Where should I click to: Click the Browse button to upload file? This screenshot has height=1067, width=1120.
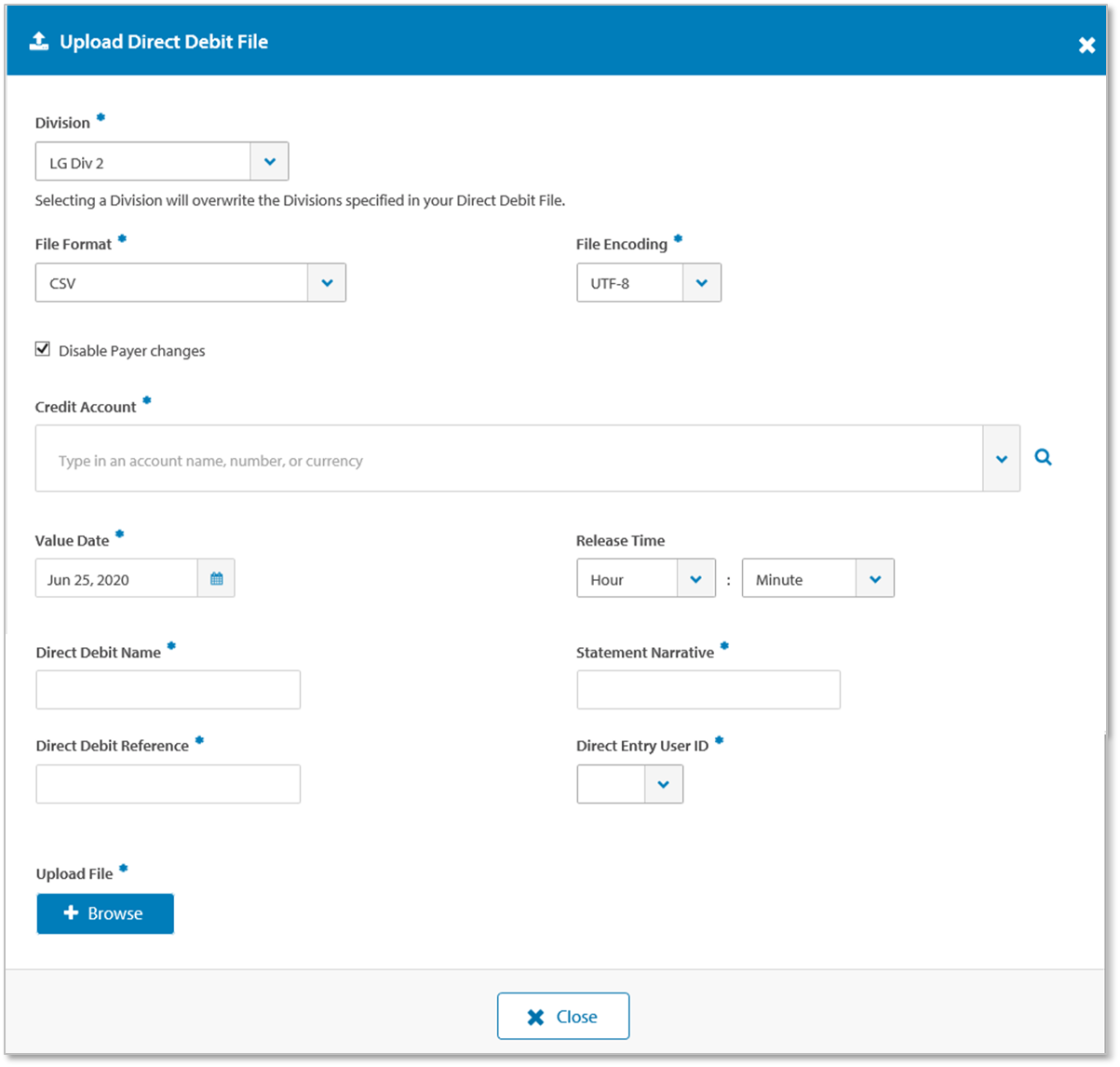tap(105, 913)
